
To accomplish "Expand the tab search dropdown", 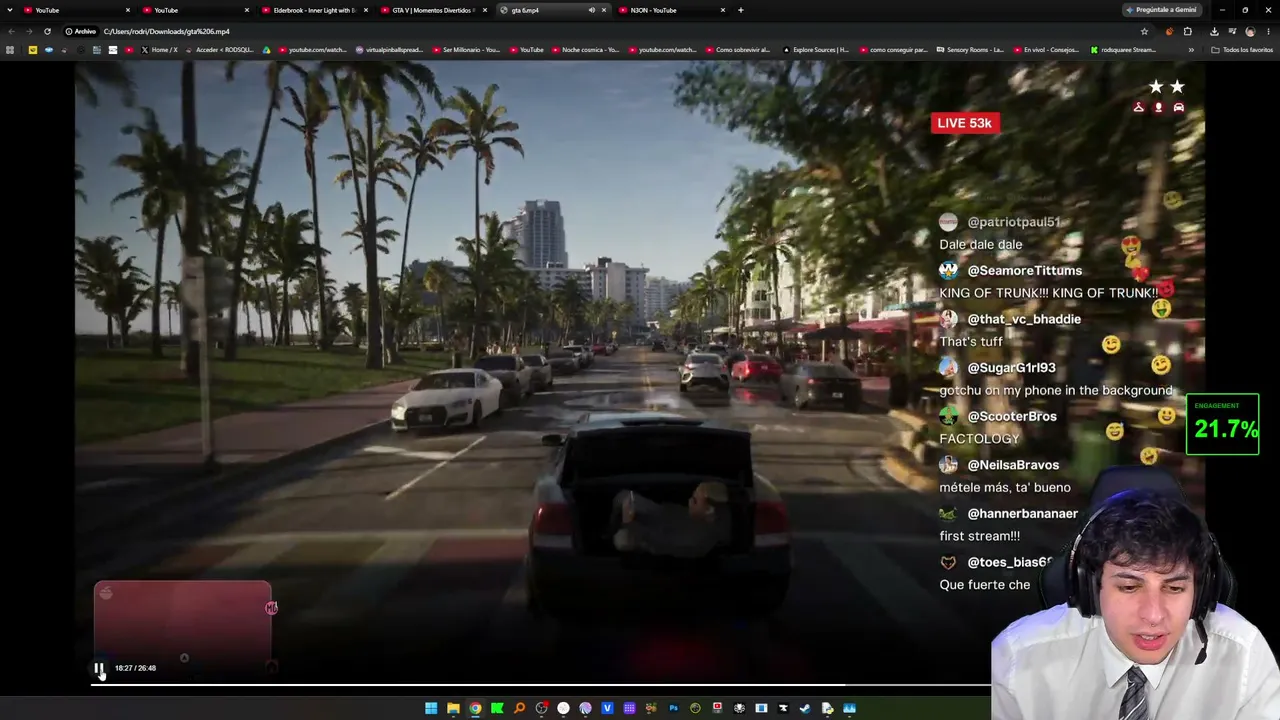I will (x=11, y=10).
